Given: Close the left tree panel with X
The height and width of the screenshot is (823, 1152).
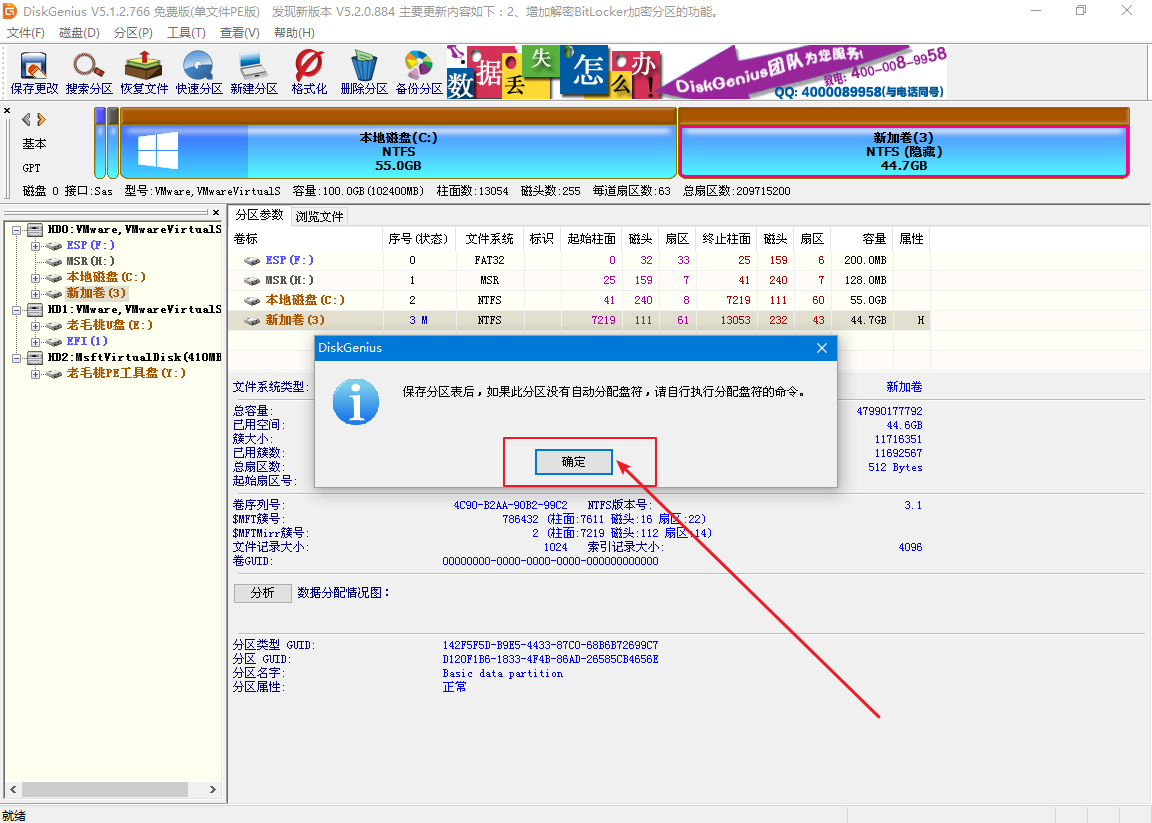Looking at the screenshot, I should (x=216, y=212).
